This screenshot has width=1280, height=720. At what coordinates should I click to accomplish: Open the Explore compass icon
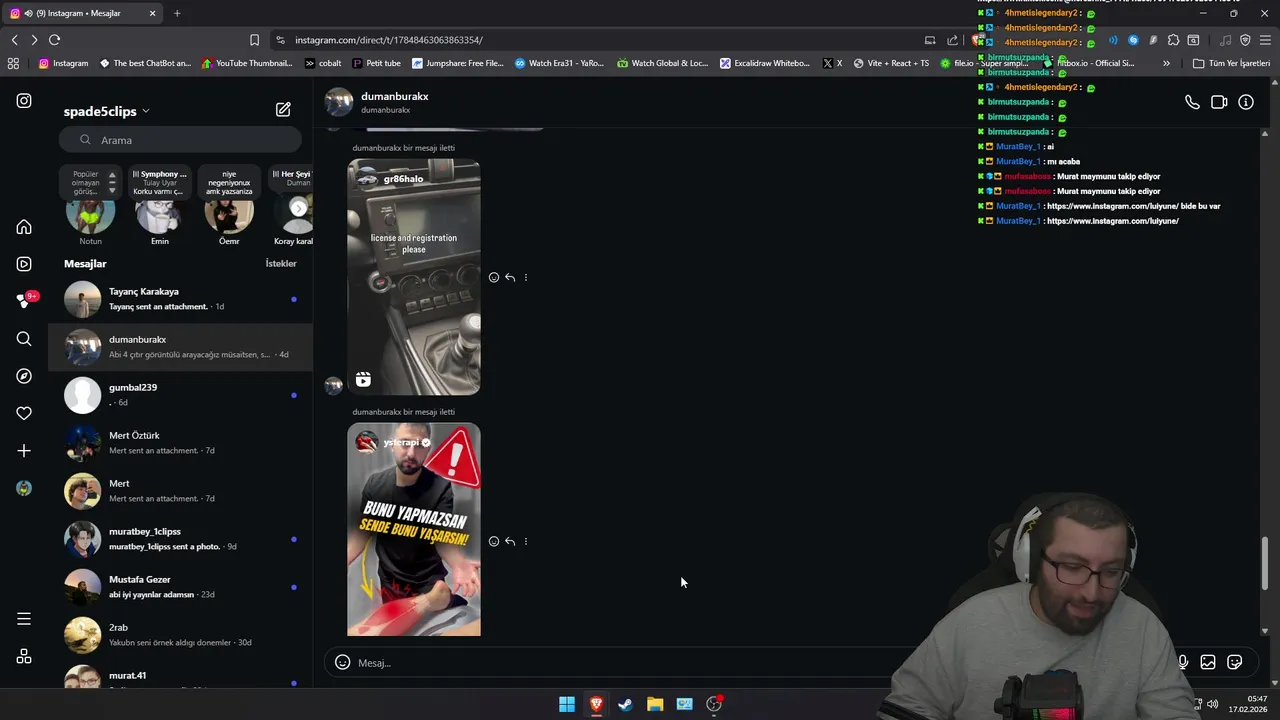24,376
